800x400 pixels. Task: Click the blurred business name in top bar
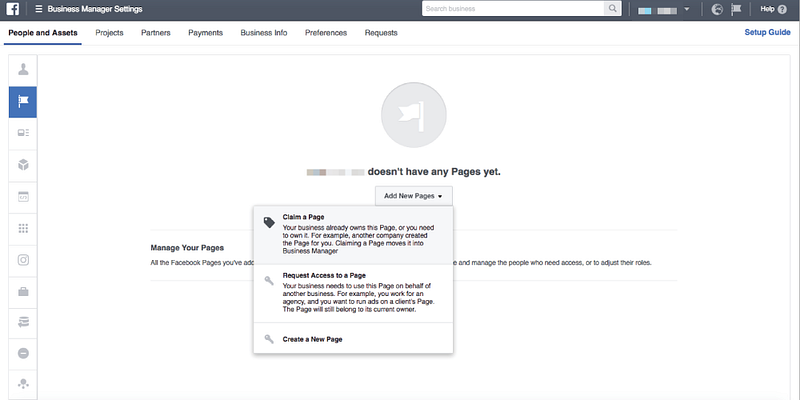pos(658,10)
